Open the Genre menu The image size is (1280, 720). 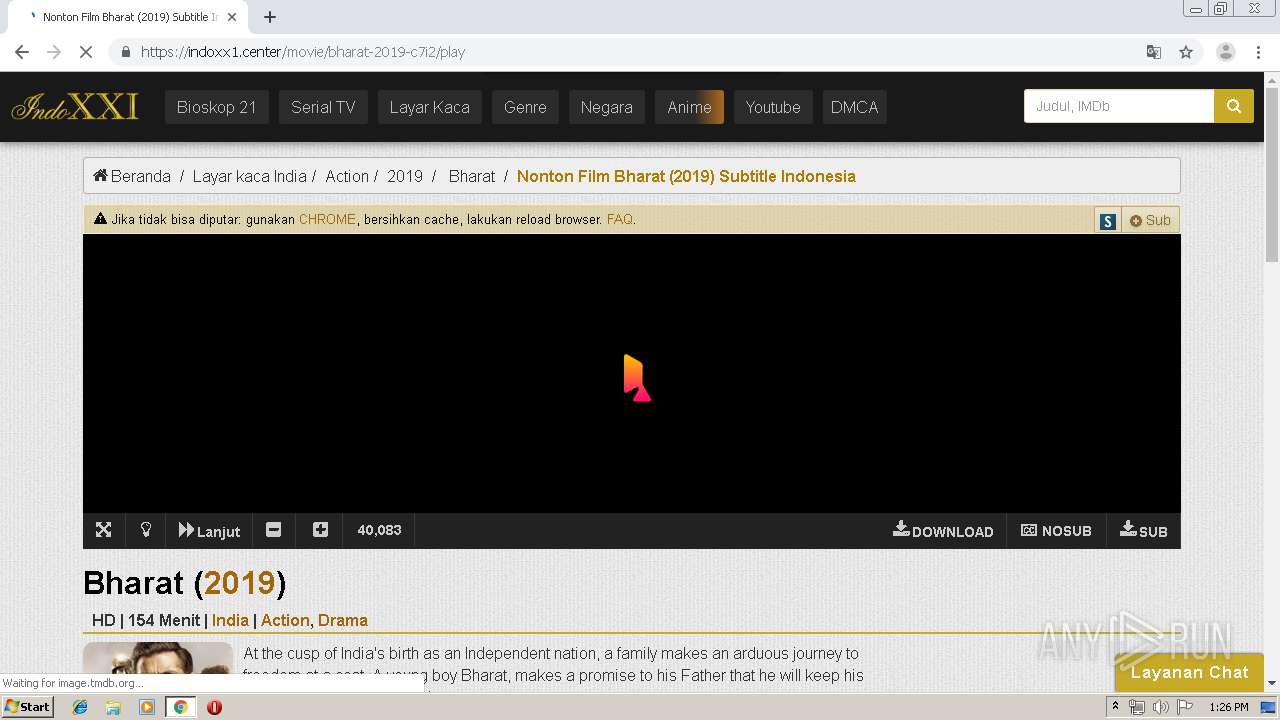coord(525,107)
